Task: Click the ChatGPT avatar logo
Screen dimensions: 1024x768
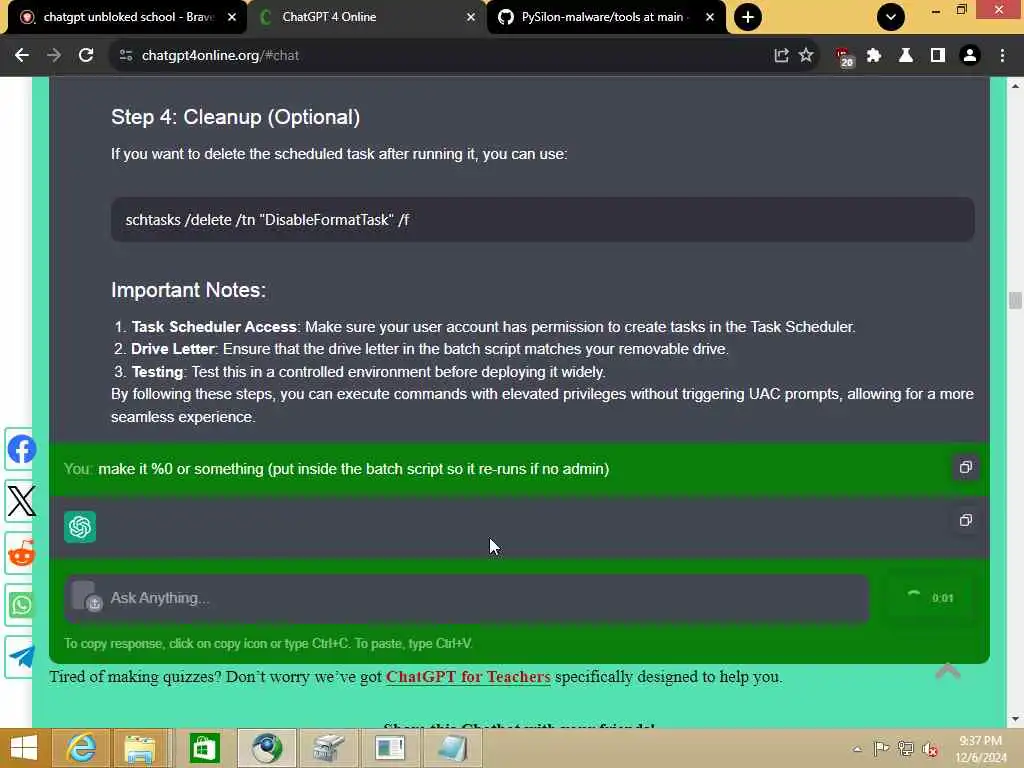Action: coord(80,527)
